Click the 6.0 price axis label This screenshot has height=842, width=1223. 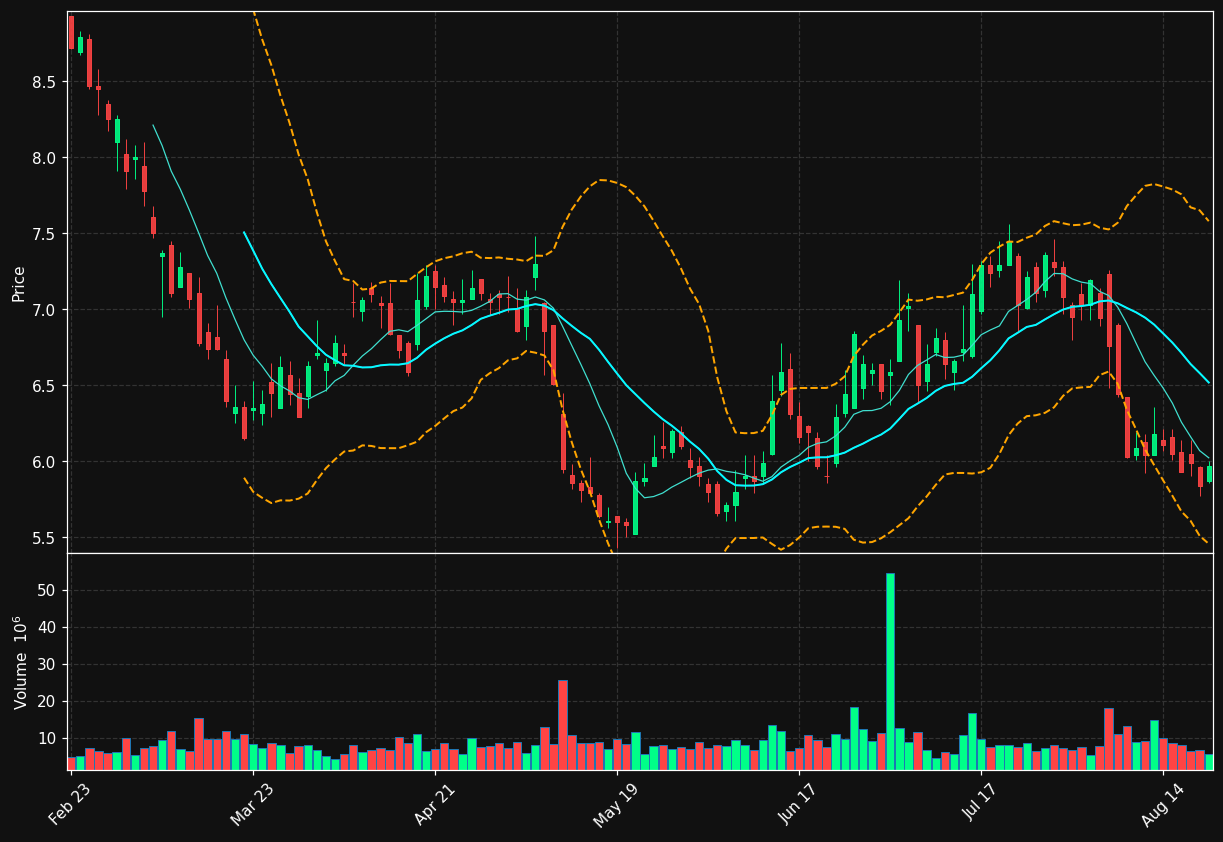(44, 462)
